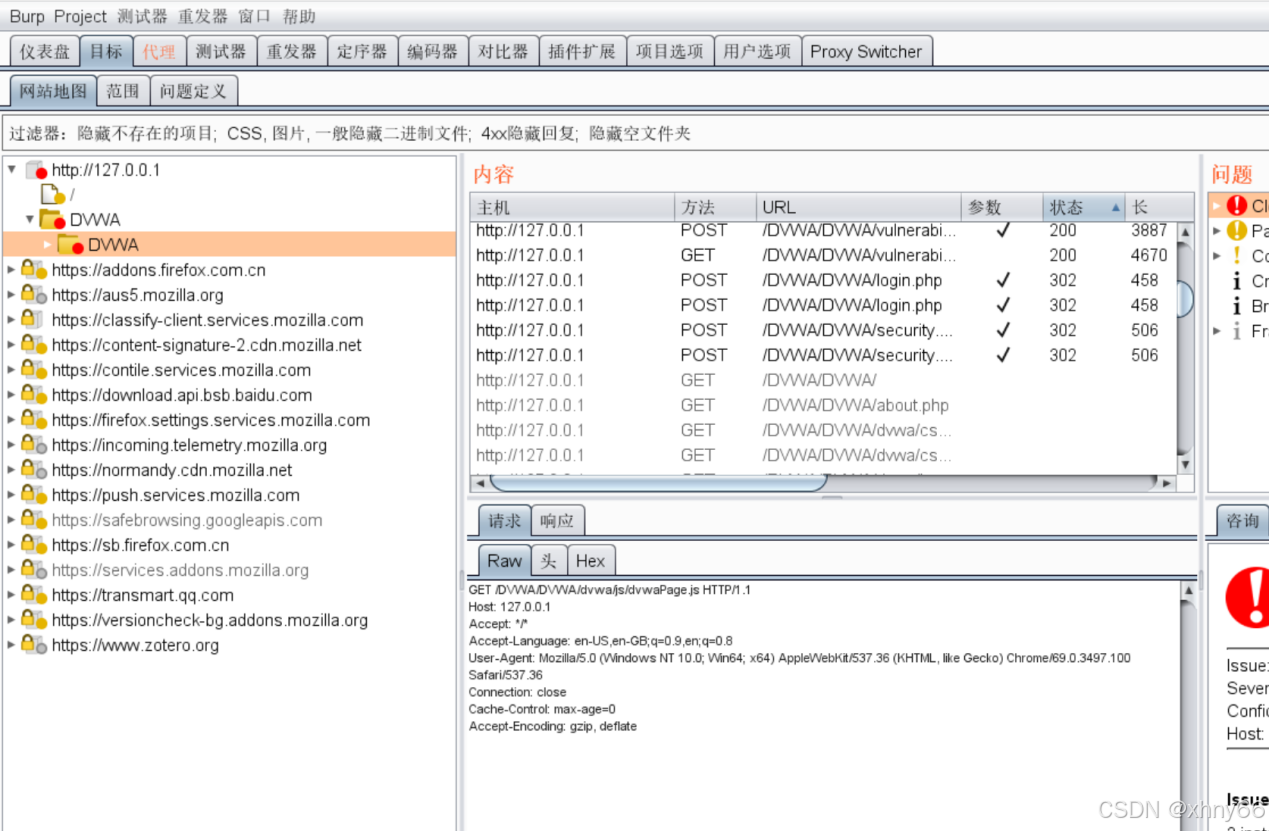
Task: Expand the highlighted DVWA subfolder node
Action: tap(47, 244)
